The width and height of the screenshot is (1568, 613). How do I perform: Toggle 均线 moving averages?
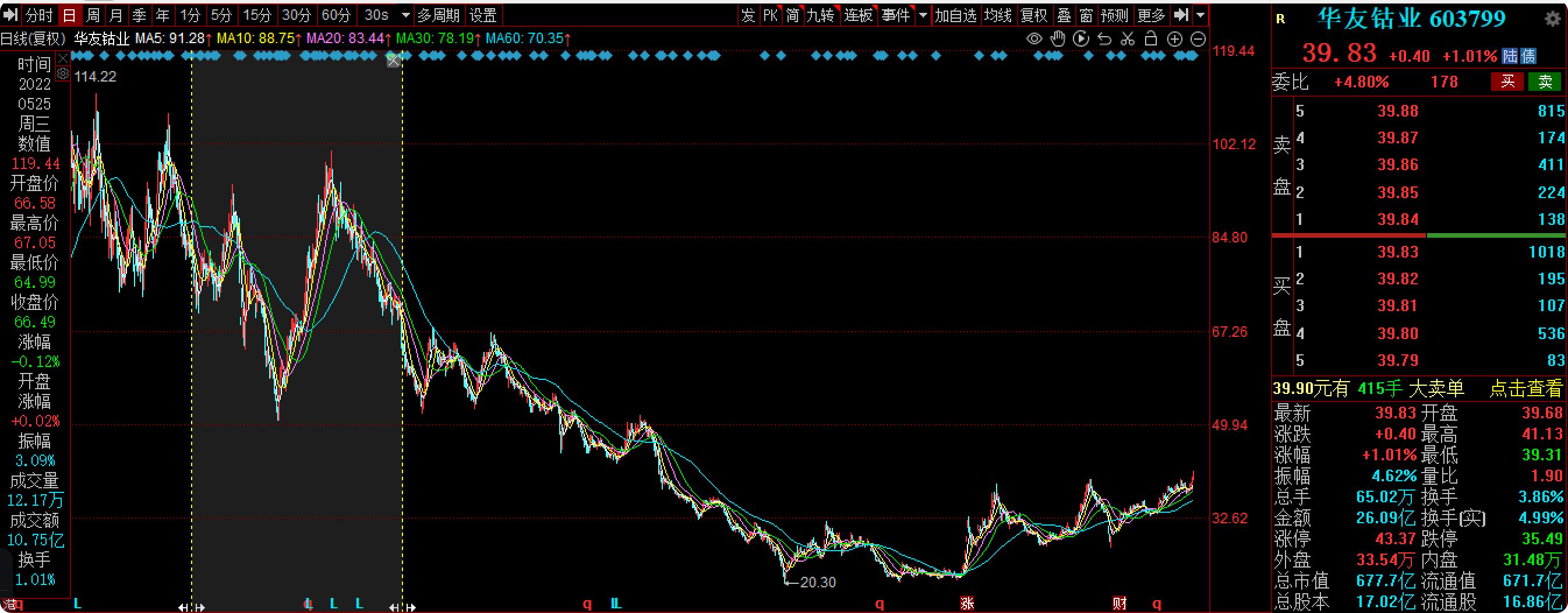pyautogui.click(x=998, y=15)
